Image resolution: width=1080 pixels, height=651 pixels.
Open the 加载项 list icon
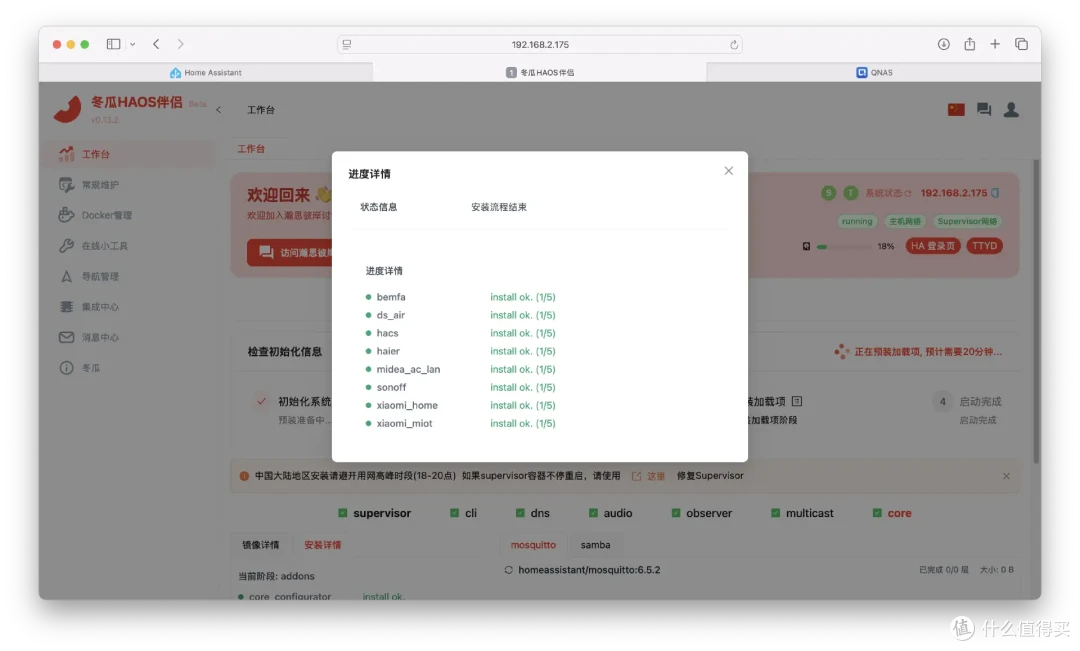click(x=797, y=401)
